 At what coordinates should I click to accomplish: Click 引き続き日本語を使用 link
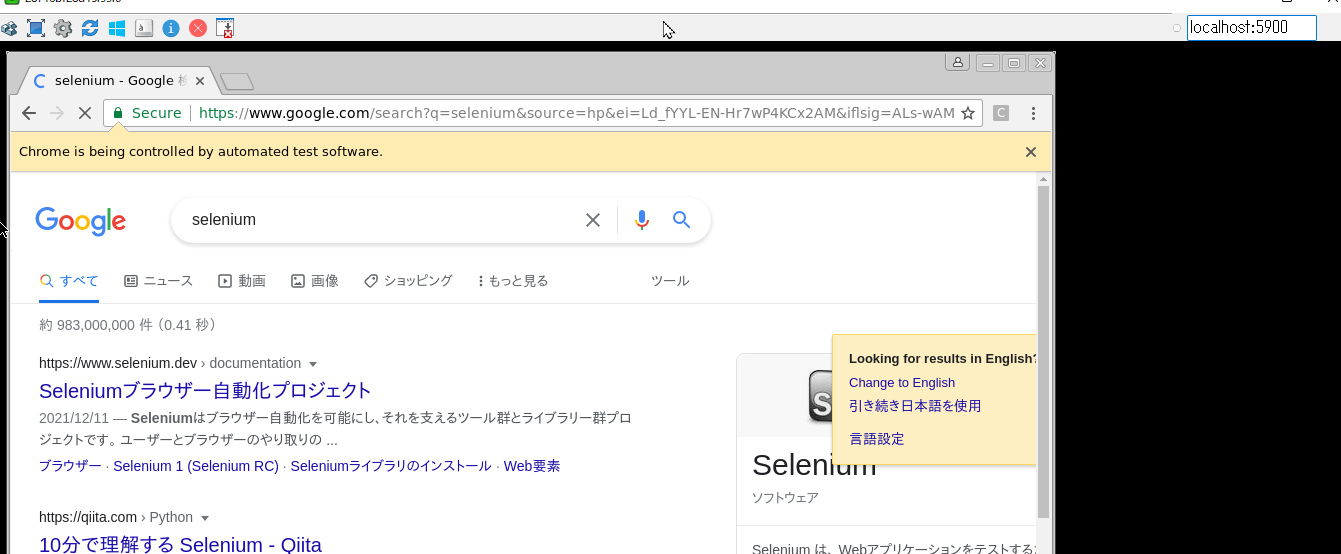click(915, 406)
